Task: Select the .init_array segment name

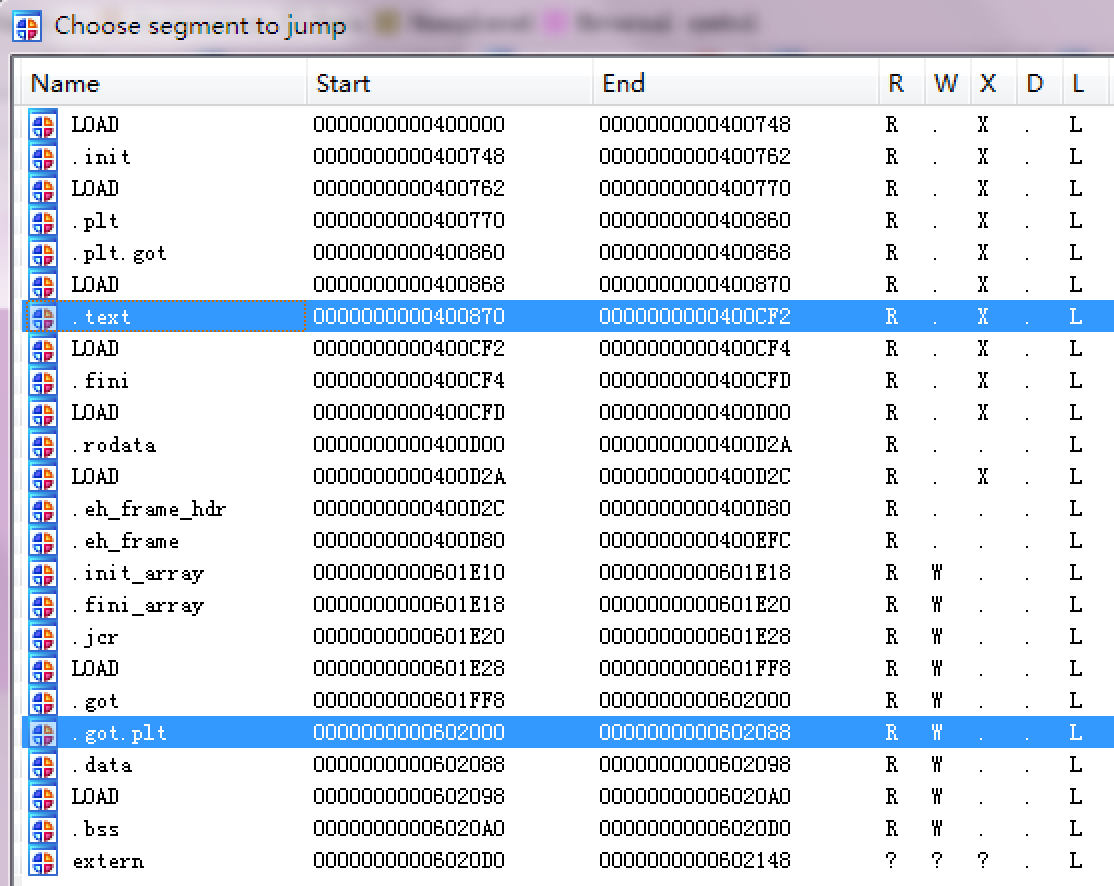Action: (138, 573)
